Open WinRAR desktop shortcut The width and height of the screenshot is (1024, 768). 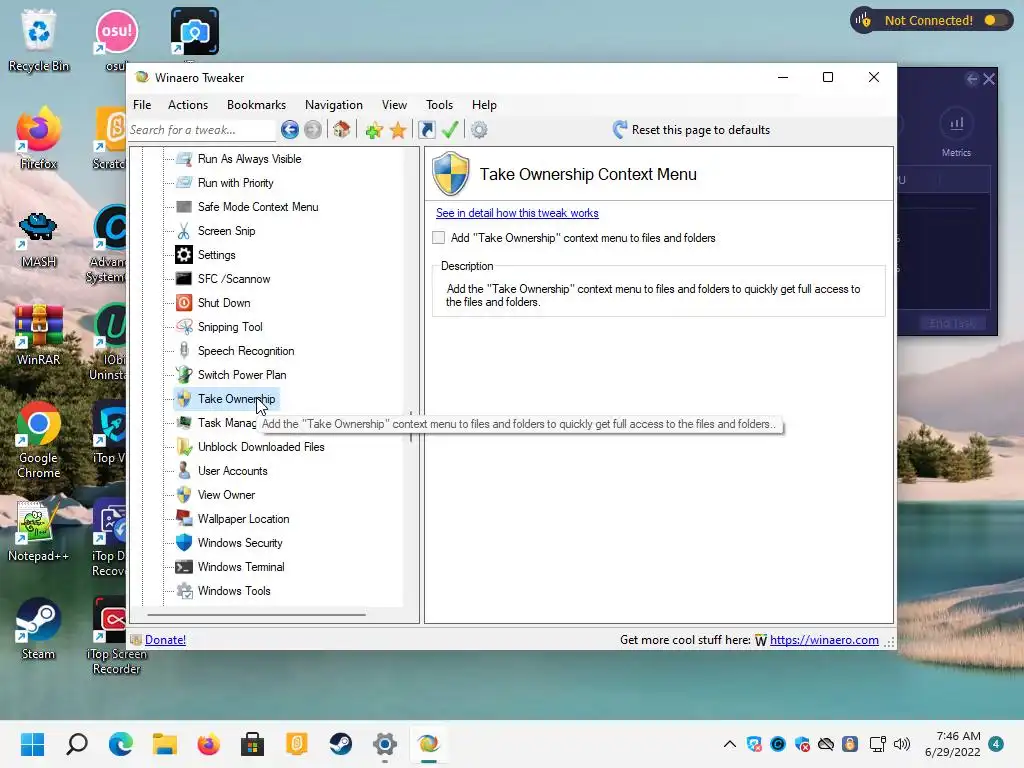point(39,335)
